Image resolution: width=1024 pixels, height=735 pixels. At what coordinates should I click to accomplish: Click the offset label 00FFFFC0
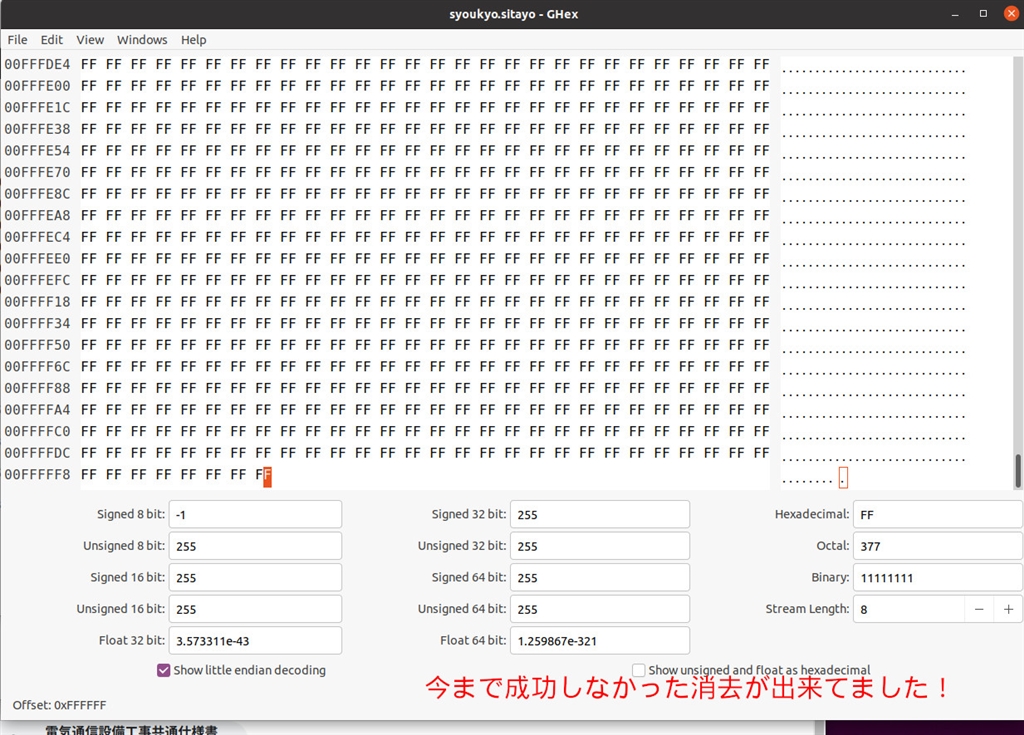click(x=37, y=431)
